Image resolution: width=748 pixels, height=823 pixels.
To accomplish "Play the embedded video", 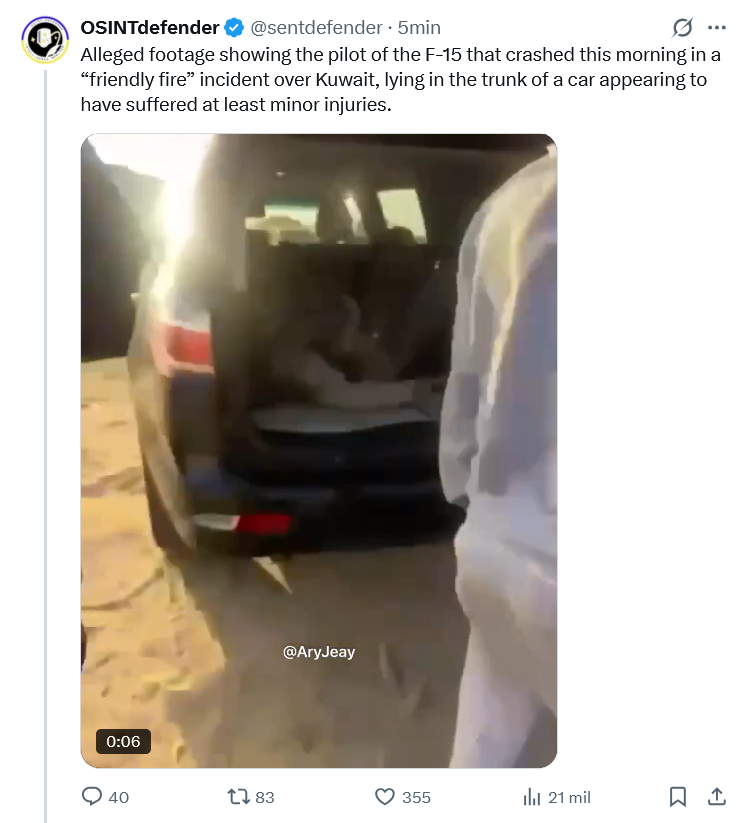I will pos(319,450).
